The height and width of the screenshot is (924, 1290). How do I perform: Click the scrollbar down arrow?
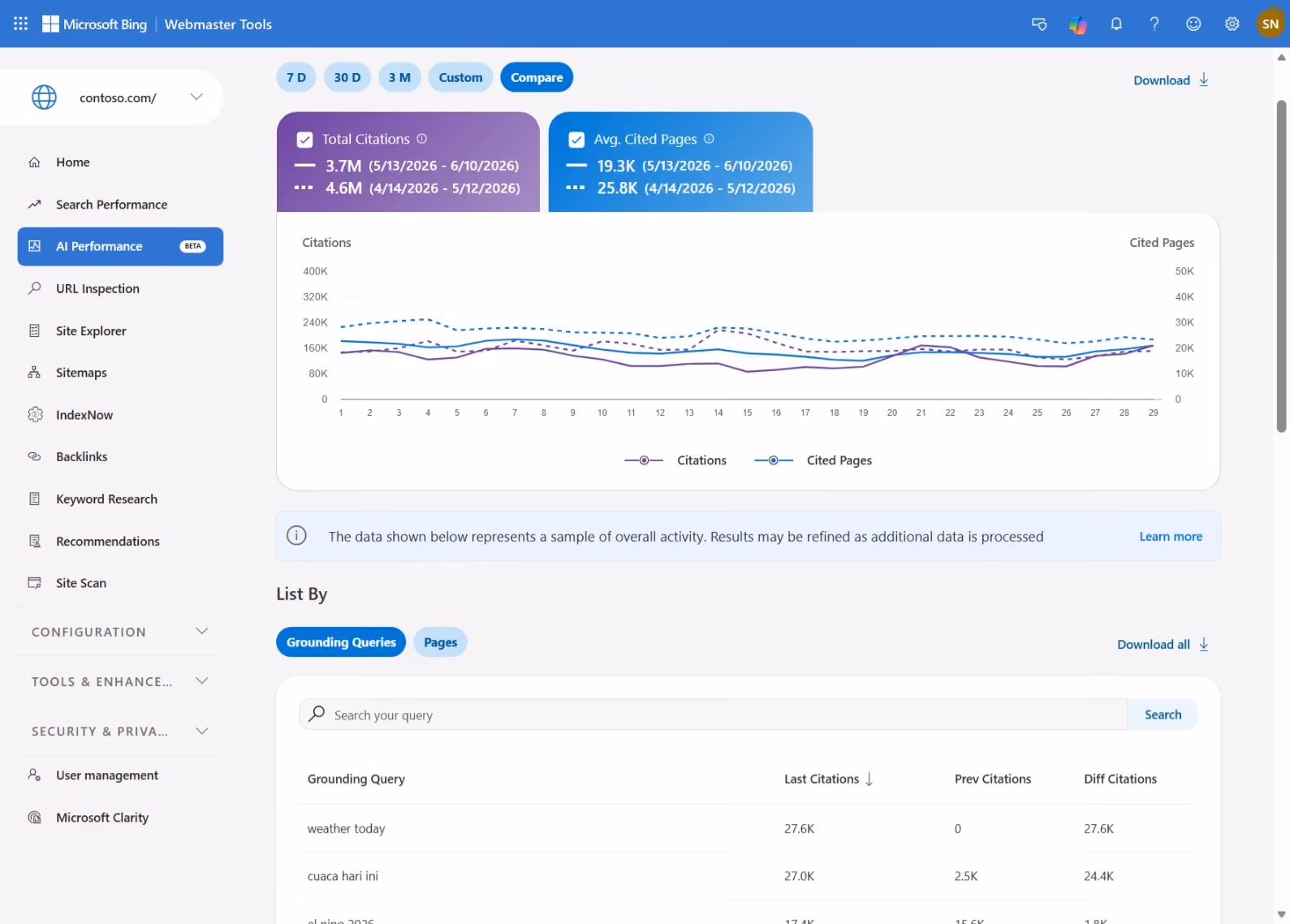click(x=1281, y=914)
